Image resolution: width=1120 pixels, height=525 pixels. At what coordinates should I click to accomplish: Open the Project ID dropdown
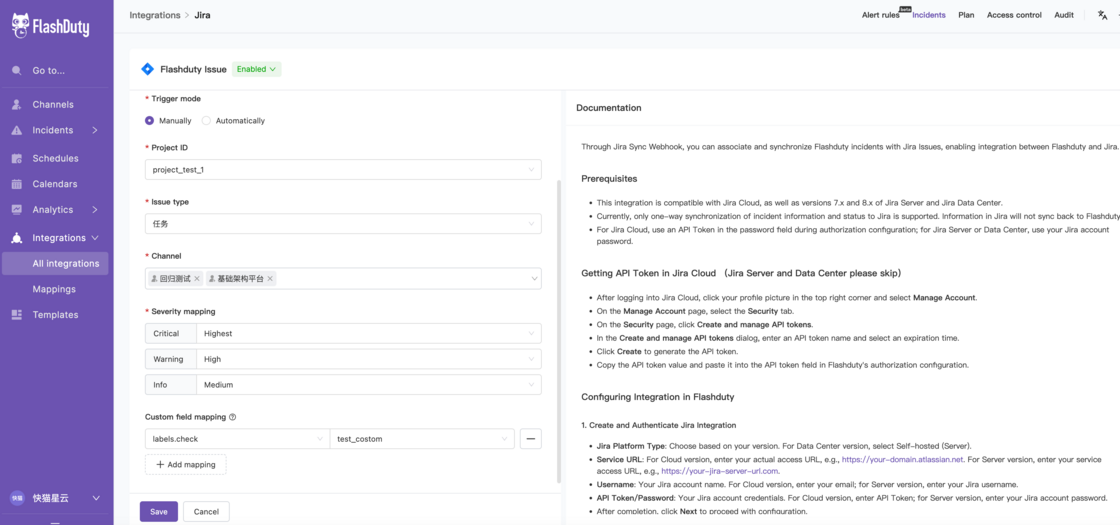pyautogui.click(x=343, y=169)
